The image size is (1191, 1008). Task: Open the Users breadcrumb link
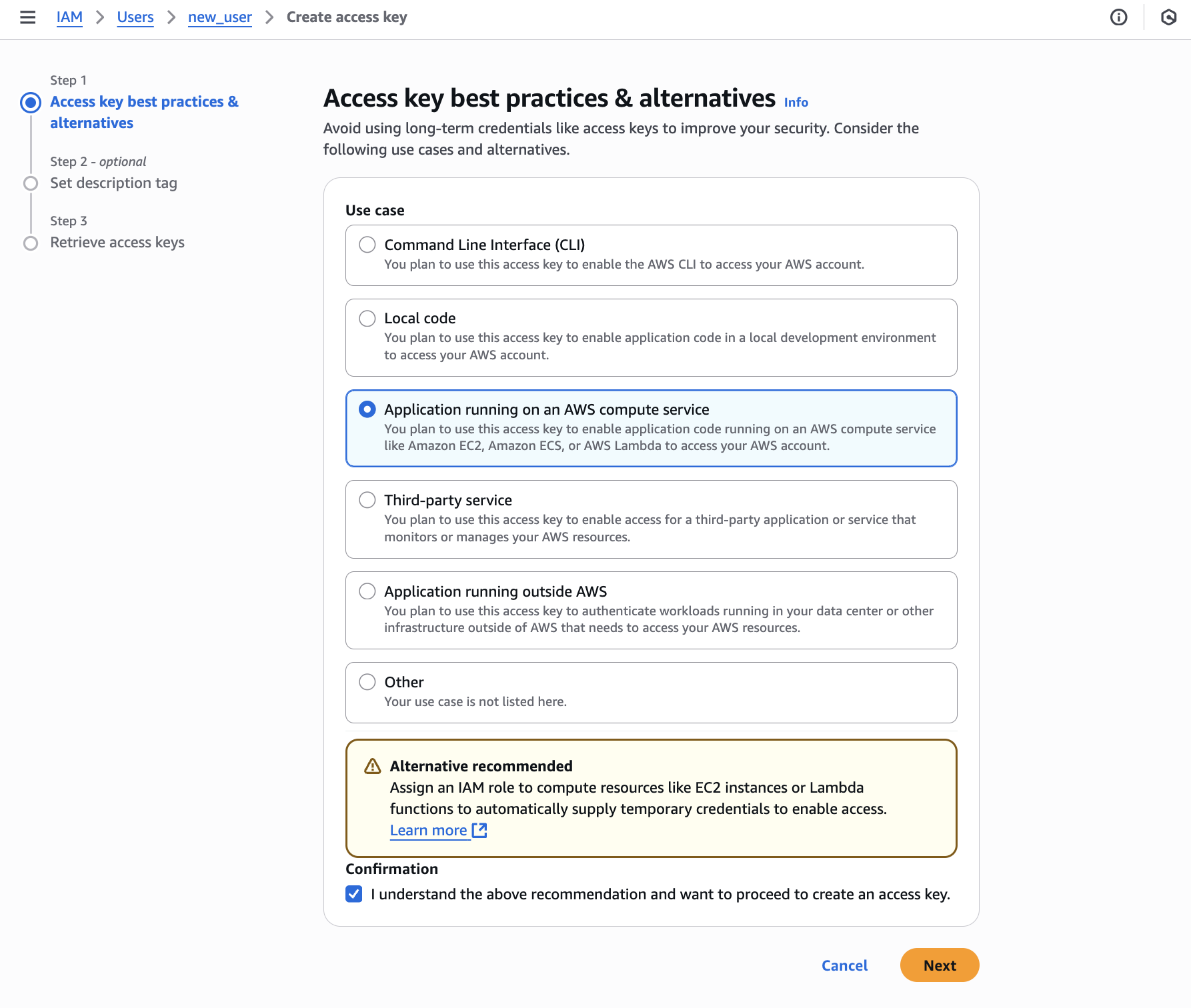pyautogui.click(x=135, y=17)
